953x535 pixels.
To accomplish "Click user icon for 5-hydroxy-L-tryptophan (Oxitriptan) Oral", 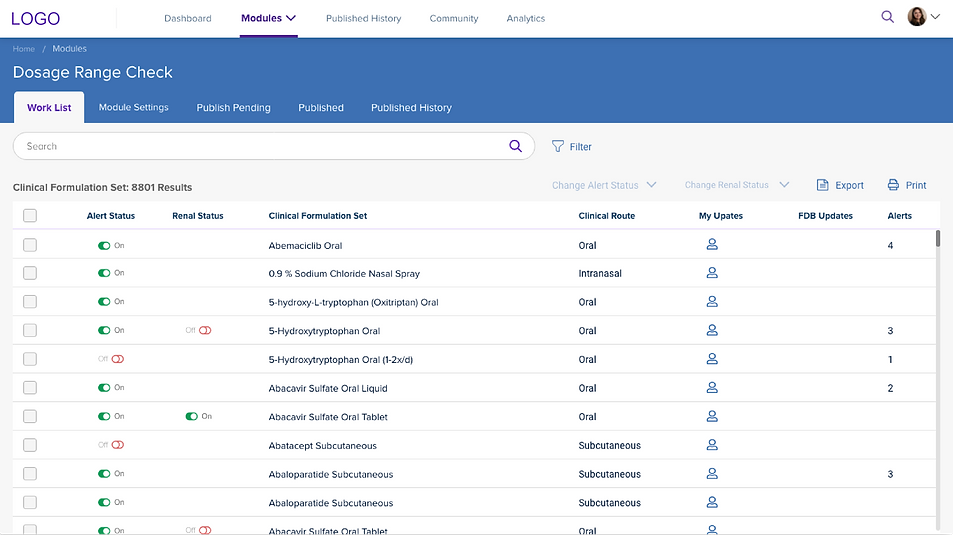I will point(712,302).
